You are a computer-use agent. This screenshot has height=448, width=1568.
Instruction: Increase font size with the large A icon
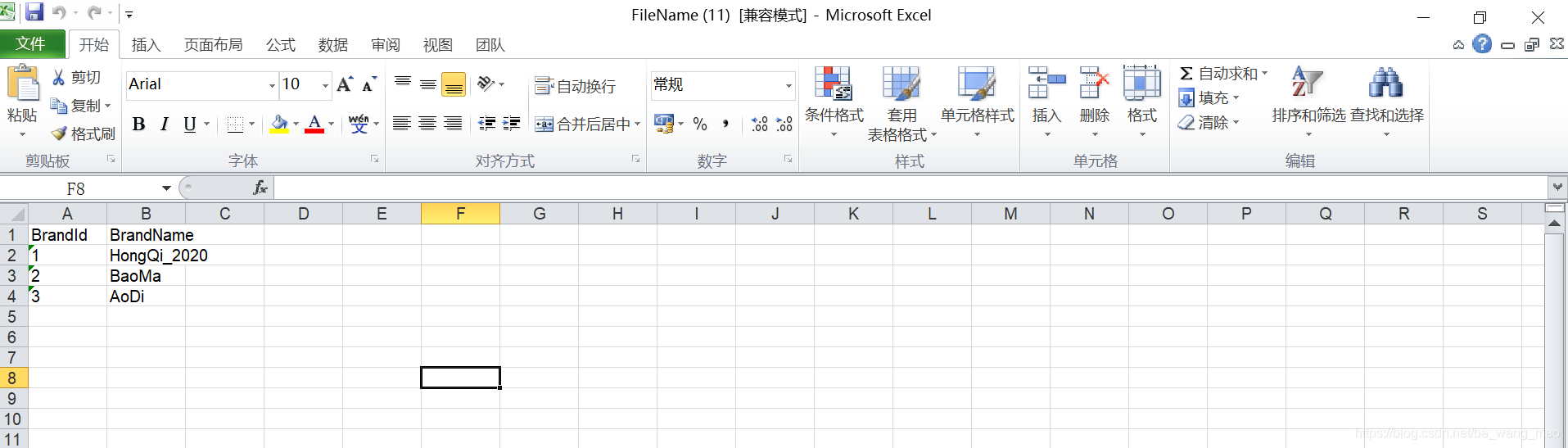[345, 84]
